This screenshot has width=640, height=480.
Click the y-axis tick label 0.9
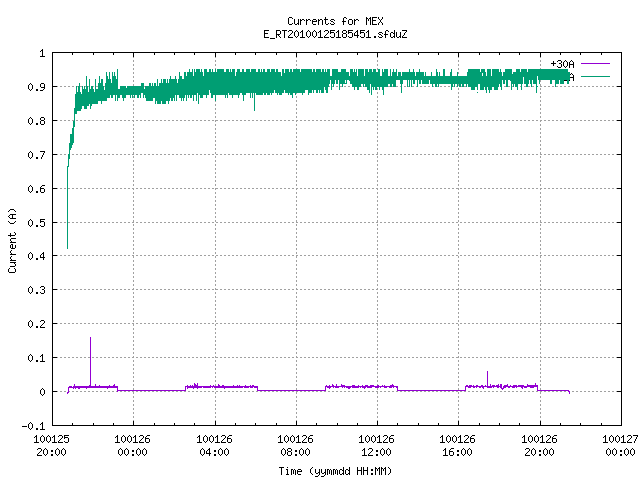coord(36,87)
